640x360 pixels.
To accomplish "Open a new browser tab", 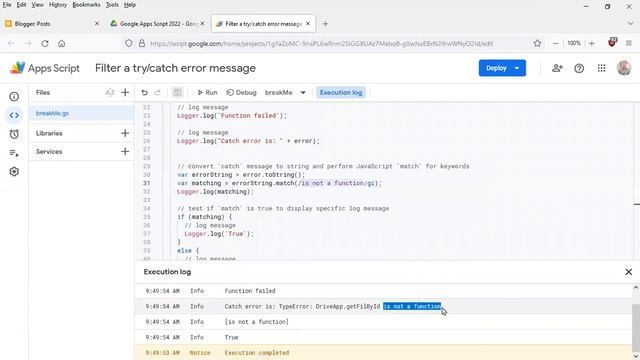I will pos(325,24).
